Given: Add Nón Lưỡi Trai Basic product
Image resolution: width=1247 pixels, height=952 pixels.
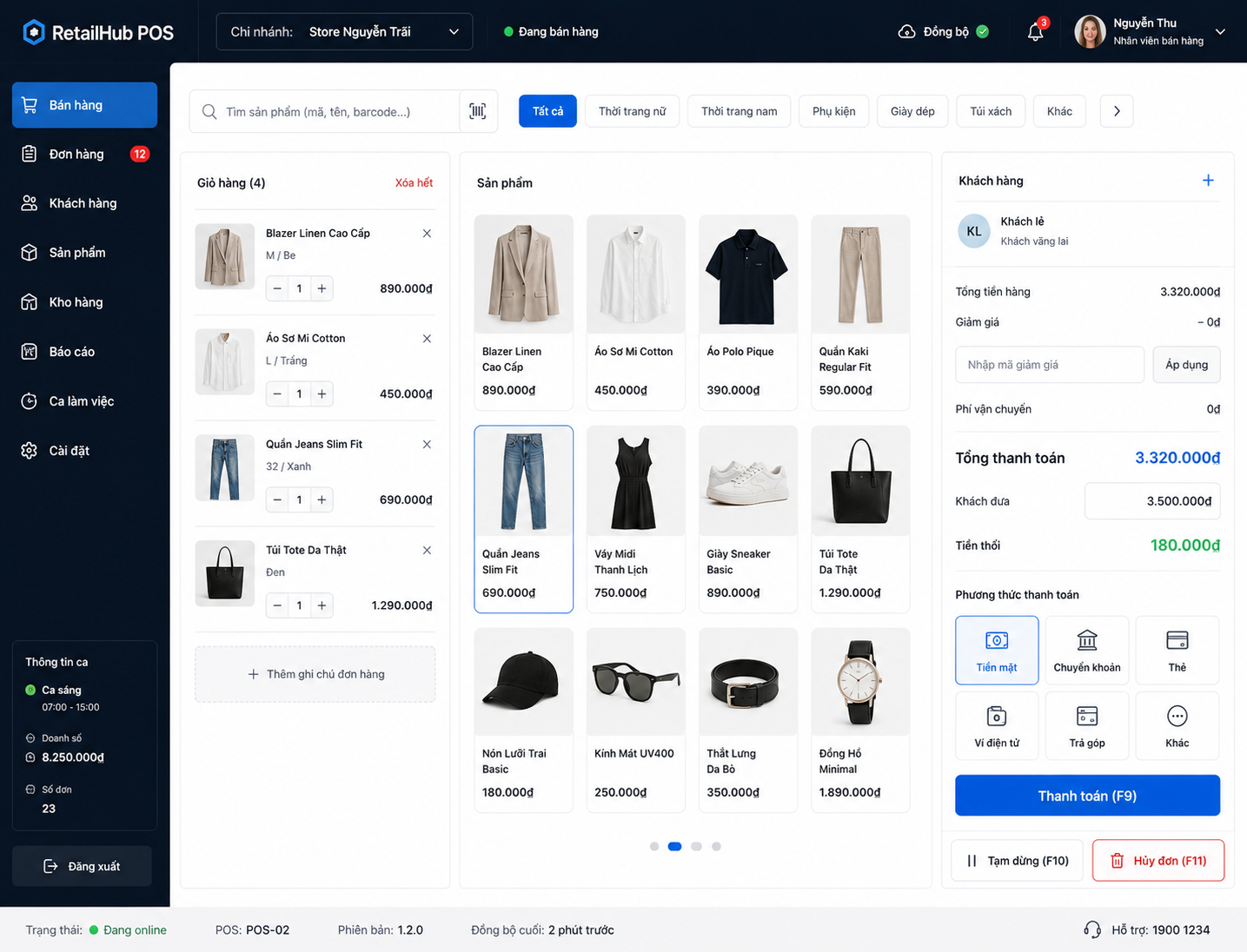Looking at the screenshot, I should tap(523, 720).
